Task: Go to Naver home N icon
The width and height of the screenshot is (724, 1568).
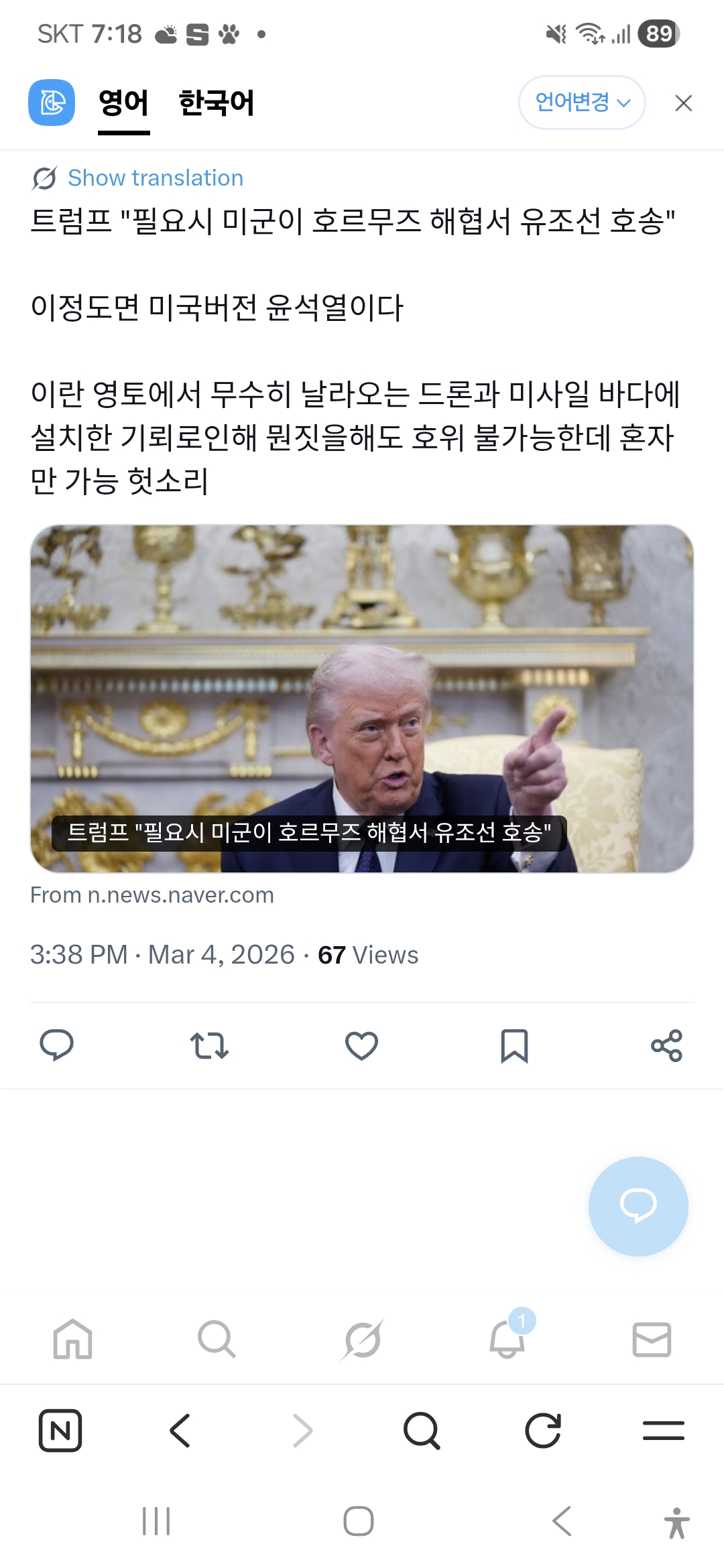Action: 60,1430
